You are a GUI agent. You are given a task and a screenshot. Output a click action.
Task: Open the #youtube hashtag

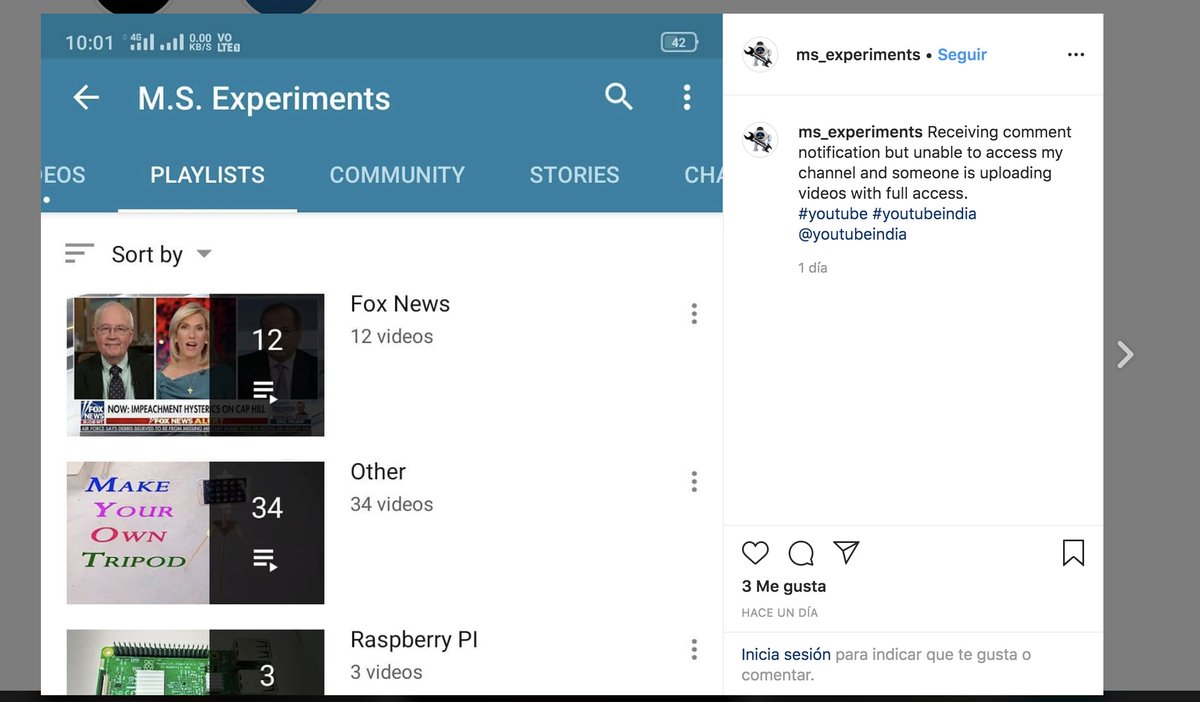tap(833, 214)
